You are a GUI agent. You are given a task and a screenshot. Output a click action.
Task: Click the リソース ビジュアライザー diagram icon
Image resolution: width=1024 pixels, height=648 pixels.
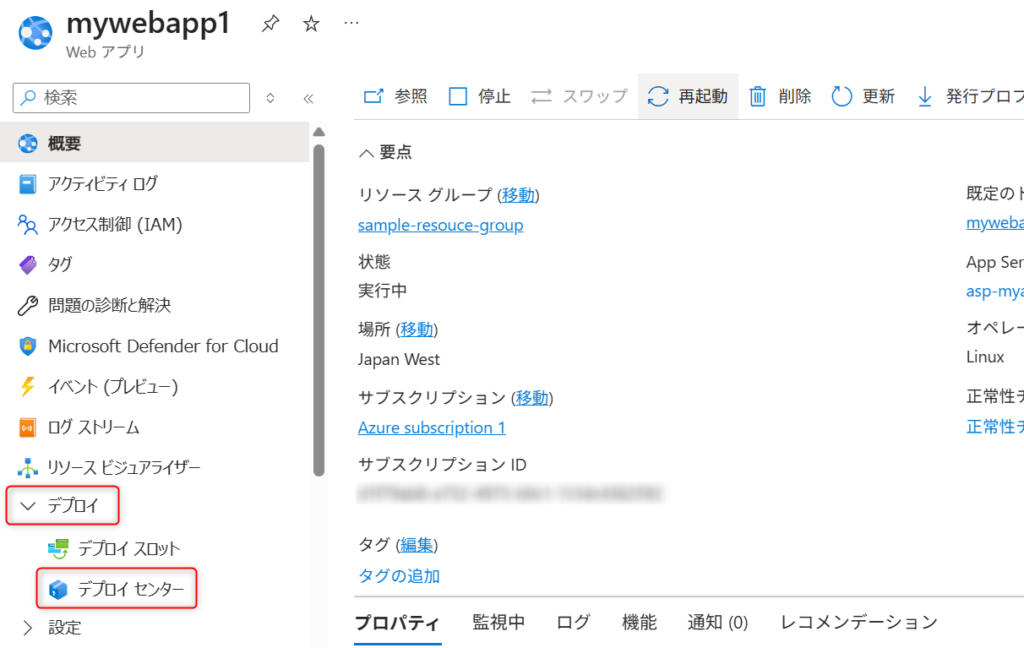(x=27, y=467)
